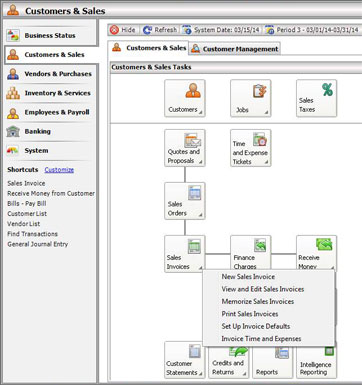Open Receive Money from Customer shortcut
362x385 pixels.
(51, 193)
